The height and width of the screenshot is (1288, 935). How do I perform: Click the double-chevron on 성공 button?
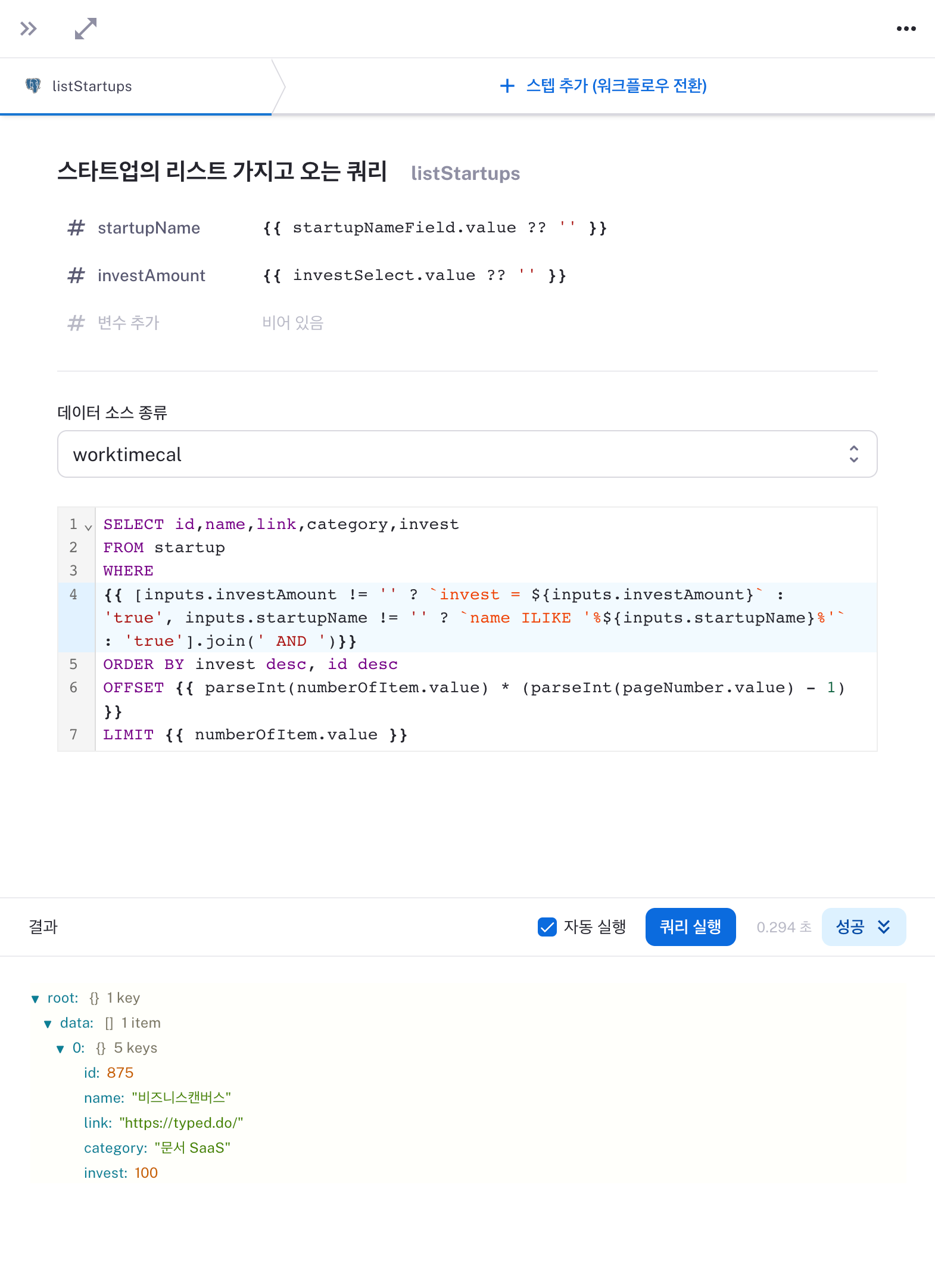(884, 927)
